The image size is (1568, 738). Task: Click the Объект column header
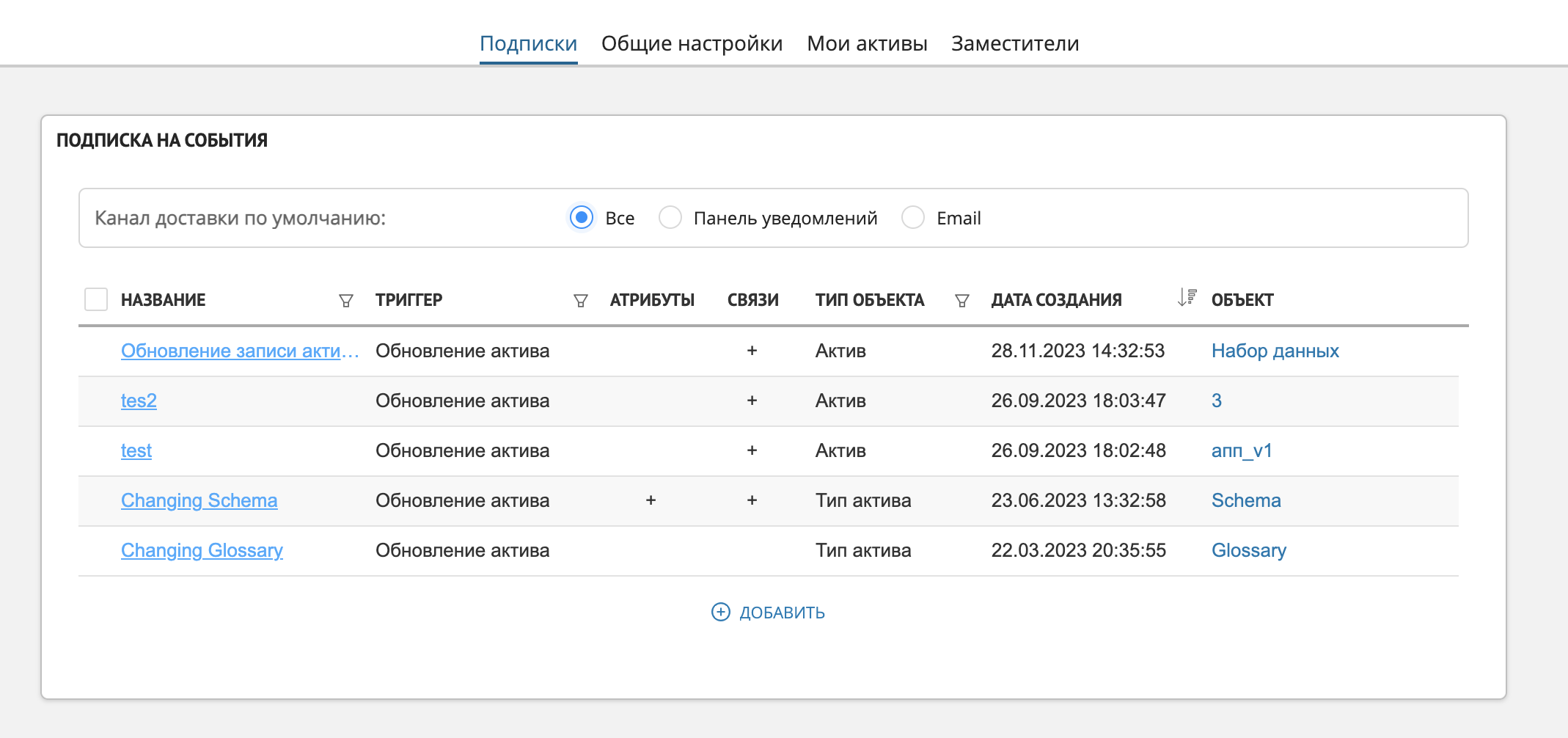1242,300
